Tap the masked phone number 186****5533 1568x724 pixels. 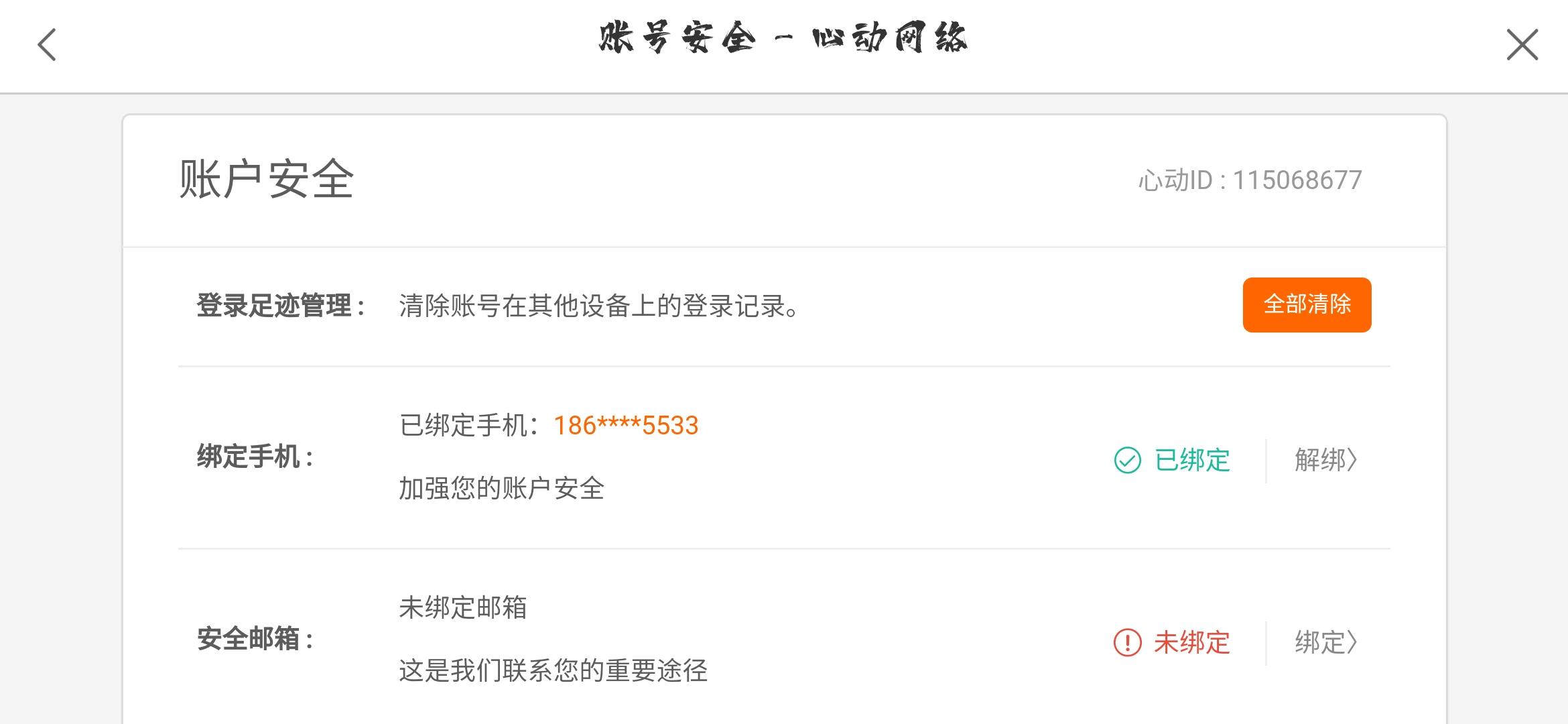click(626, 426)
